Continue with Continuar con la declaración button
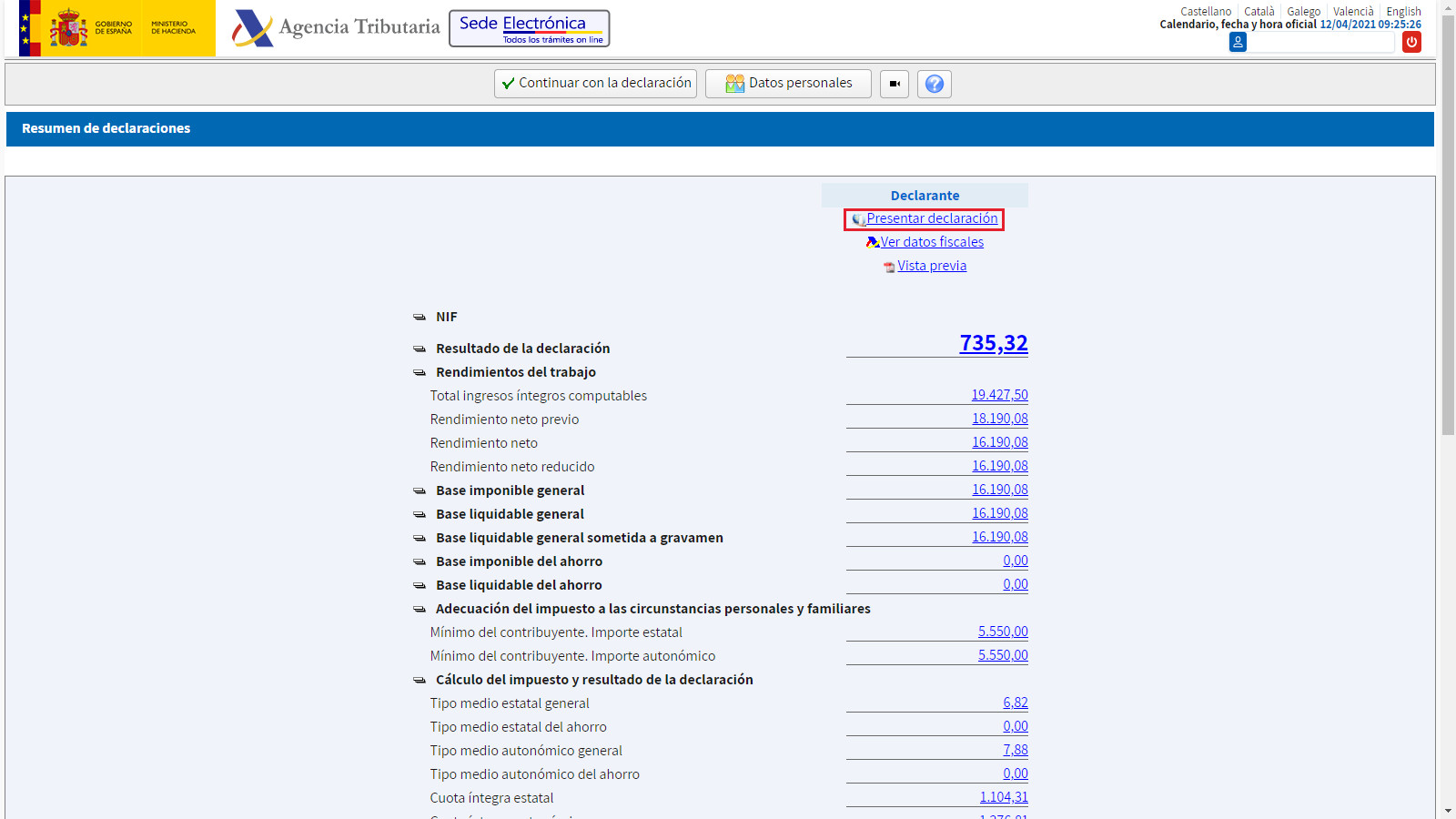The image size is (1456, 819). click(595, 84)
